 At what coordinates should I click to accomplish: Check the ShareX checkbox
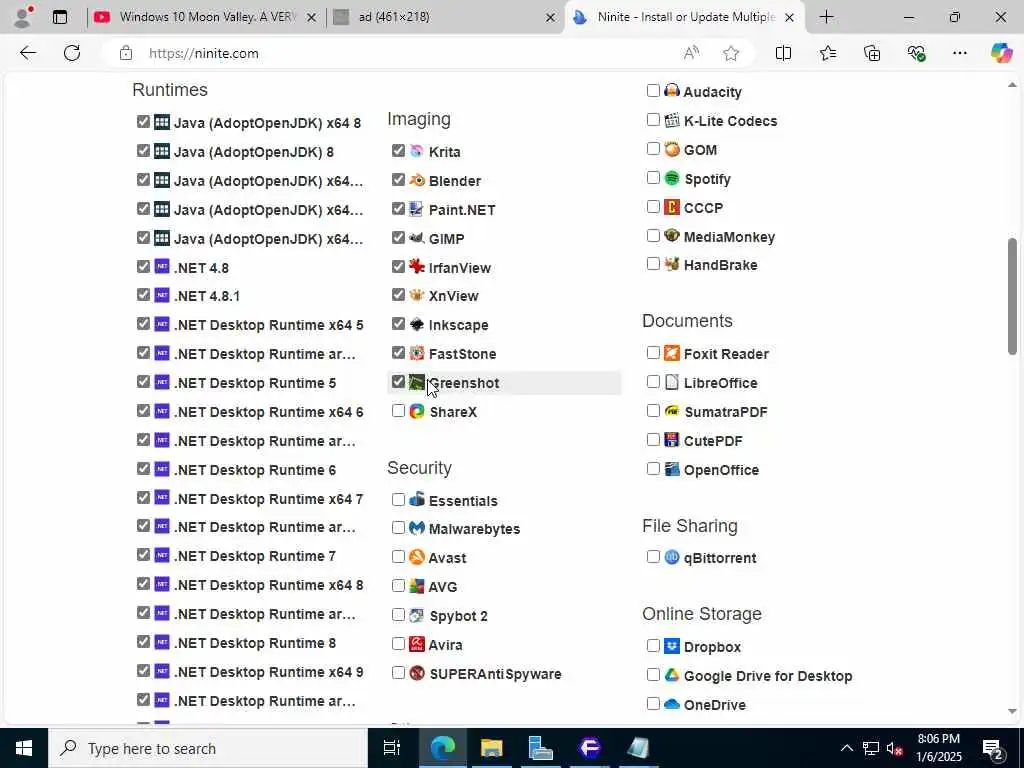coord(398,411)
